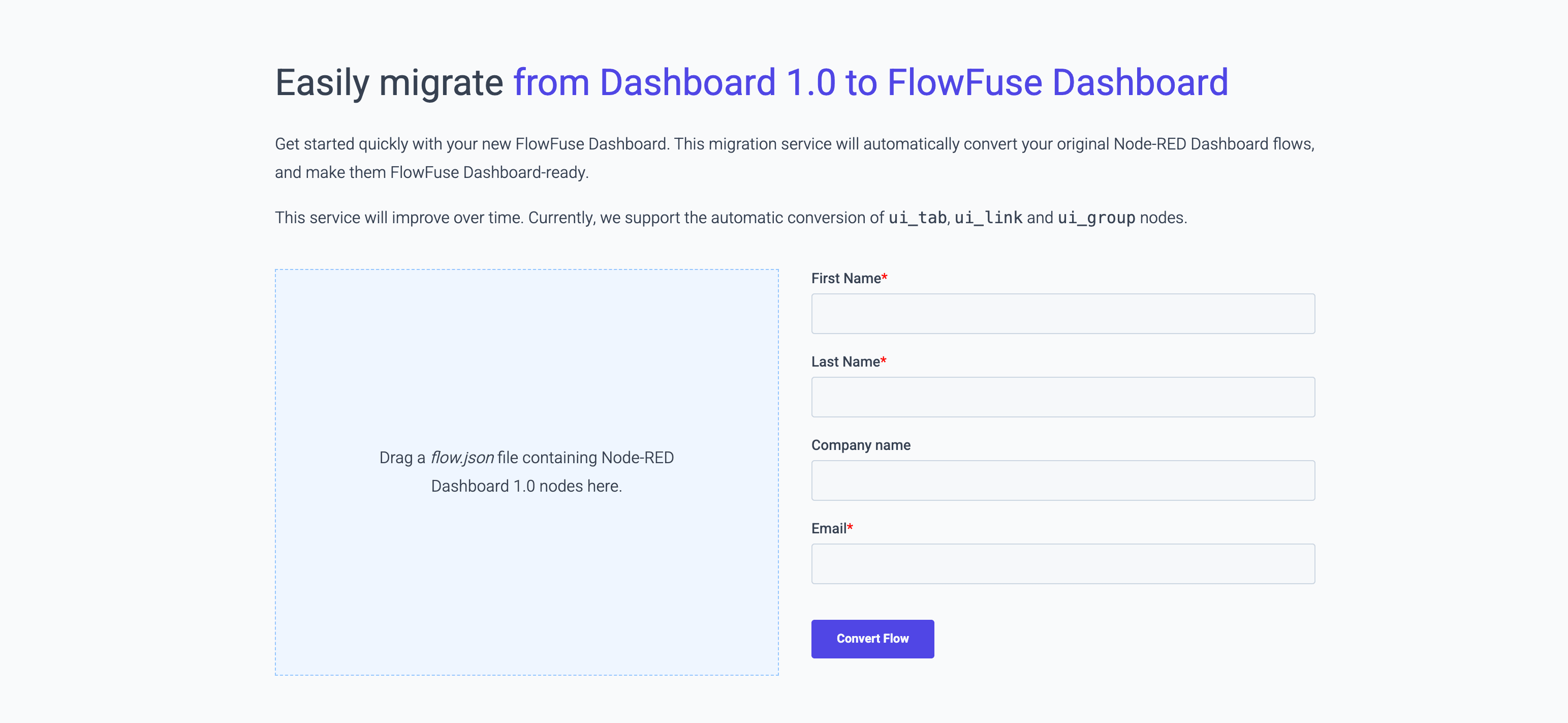Image resolution: width=1568 pixels, height=723 pixels.
Task: Select the Company name label
Action: [860, 445]
